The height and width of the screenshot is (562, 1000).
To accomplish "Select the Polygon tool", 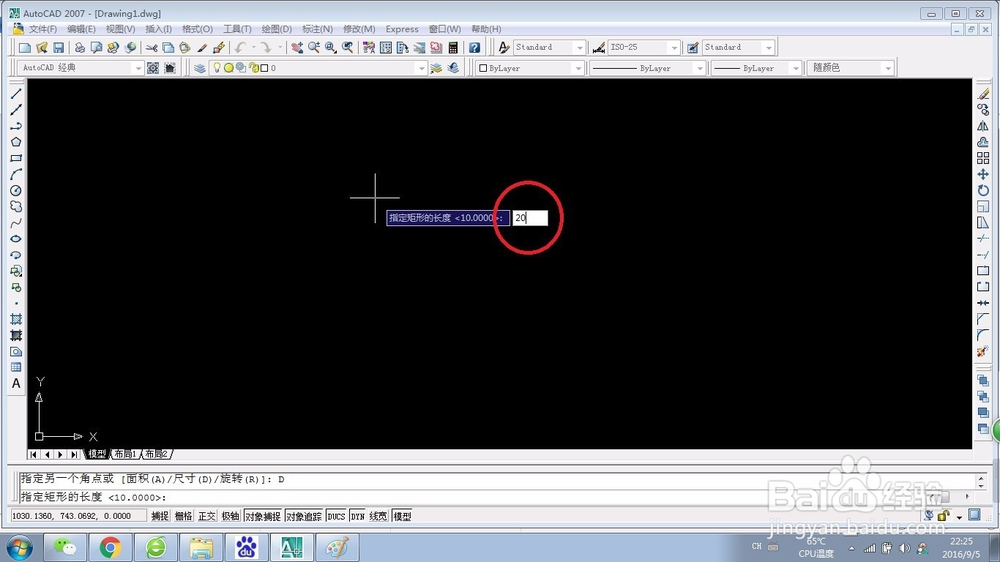I will click(x=16, y=142).
